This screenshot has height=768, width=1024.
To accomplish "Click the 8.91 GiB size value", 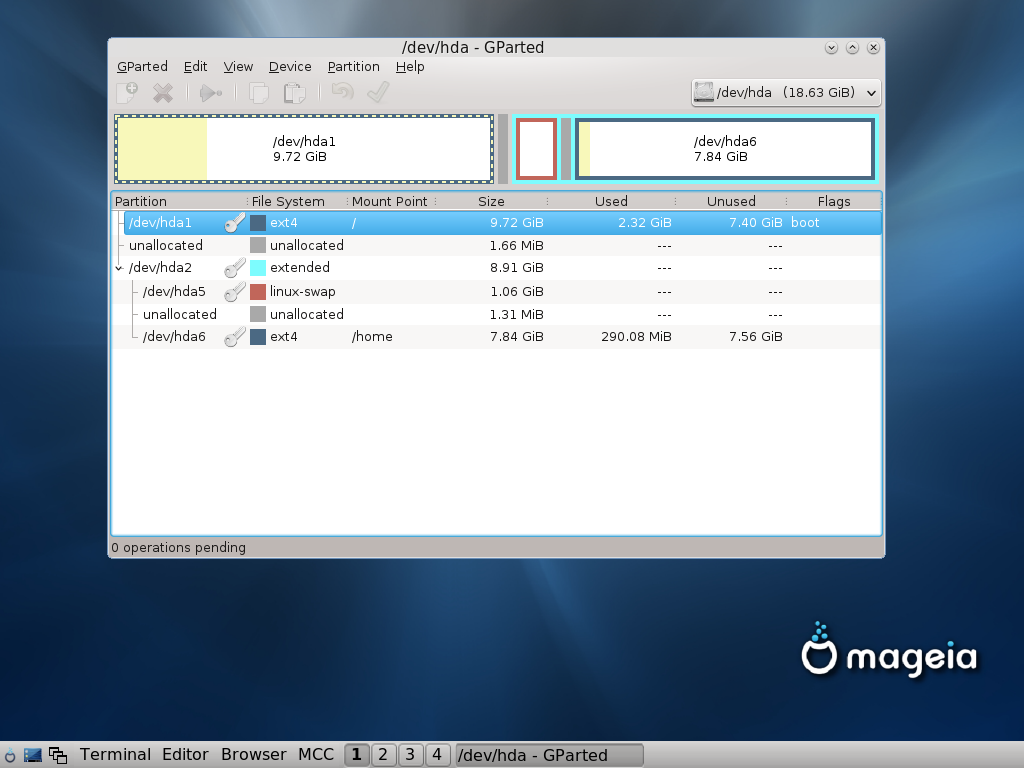I will 517,268.
